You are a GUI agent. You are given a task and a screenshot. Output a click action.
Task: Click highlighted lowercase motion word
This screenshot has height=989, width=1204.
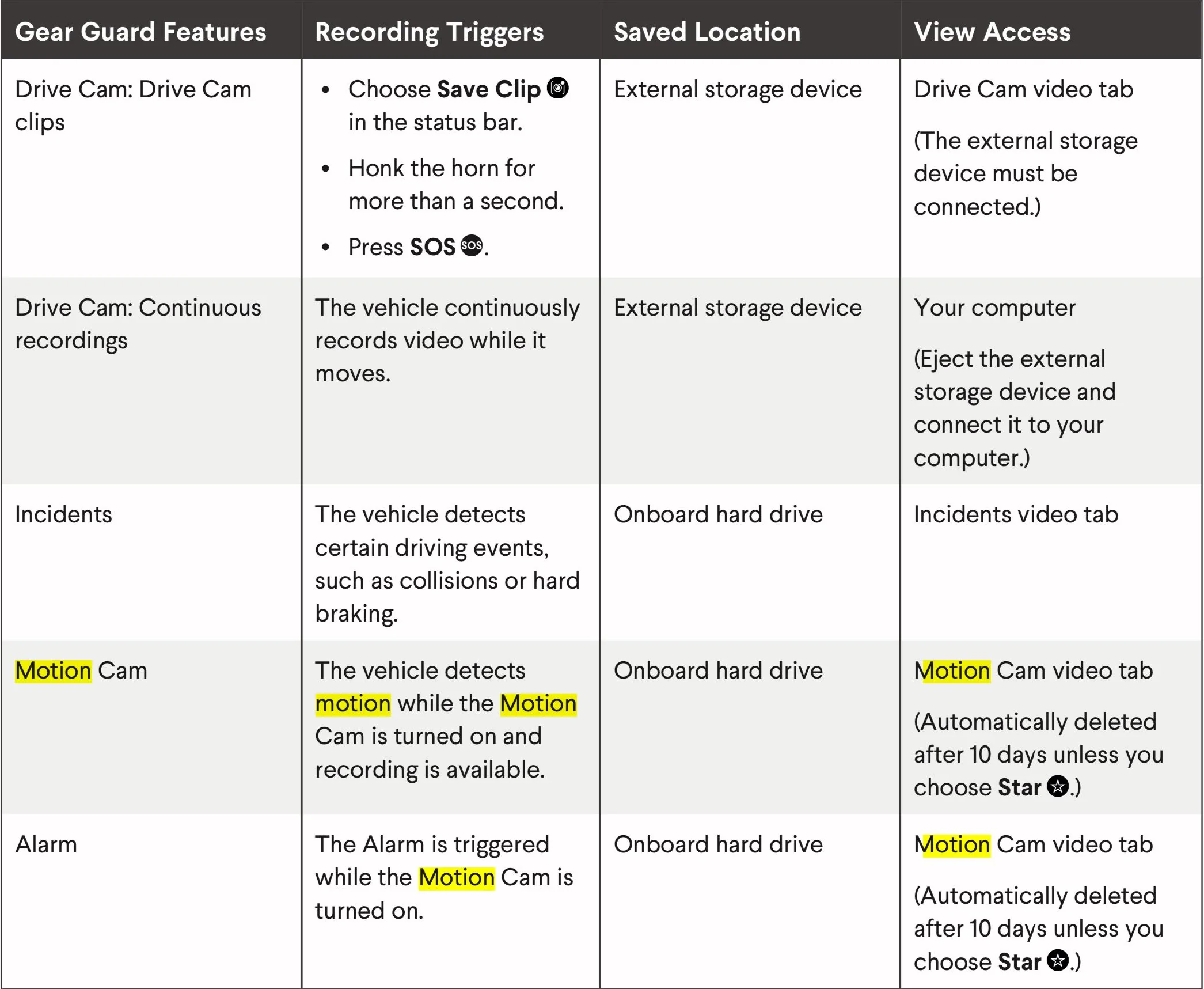pos(353,703)
